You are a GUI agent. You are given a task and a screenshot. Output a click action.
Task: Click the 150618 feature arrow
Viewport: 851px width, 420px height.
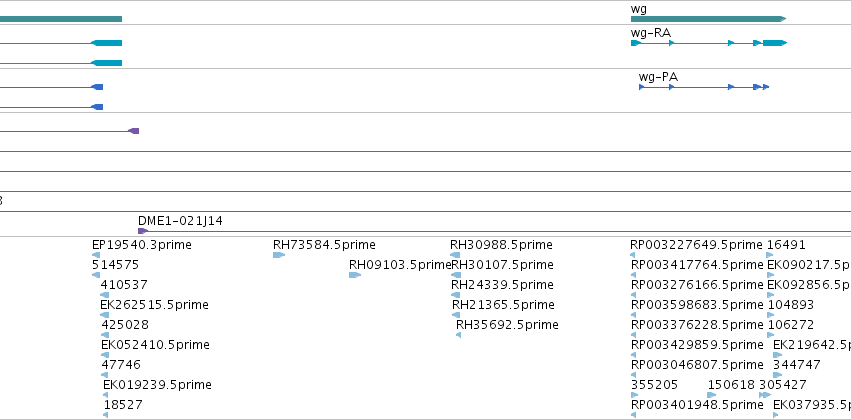[712, 395]
